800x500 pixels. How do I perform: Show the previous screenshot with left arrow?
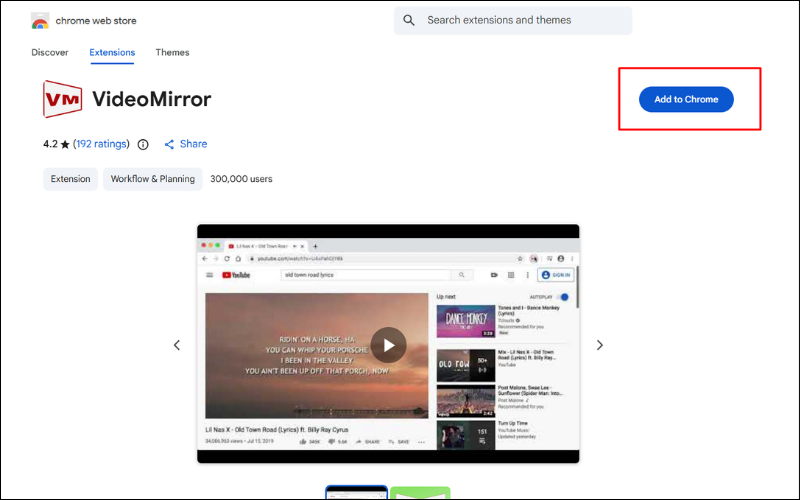pos(177,345)
